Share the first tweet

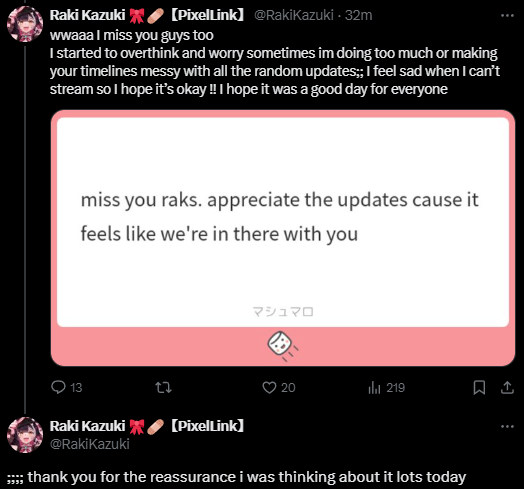point(507,387)
